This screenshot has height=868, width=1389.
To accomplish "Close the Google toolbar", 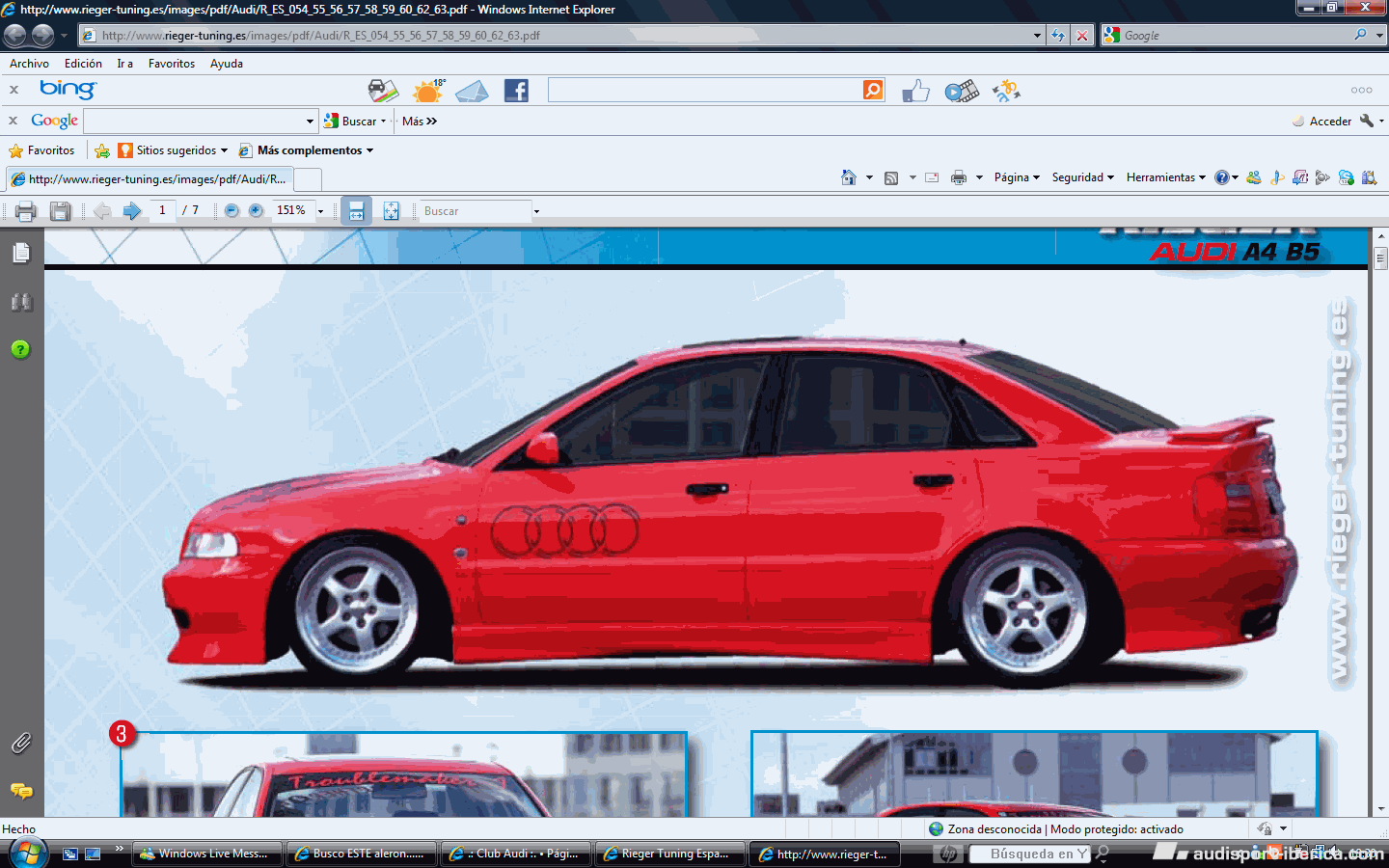I will click(x=14, y=121).
